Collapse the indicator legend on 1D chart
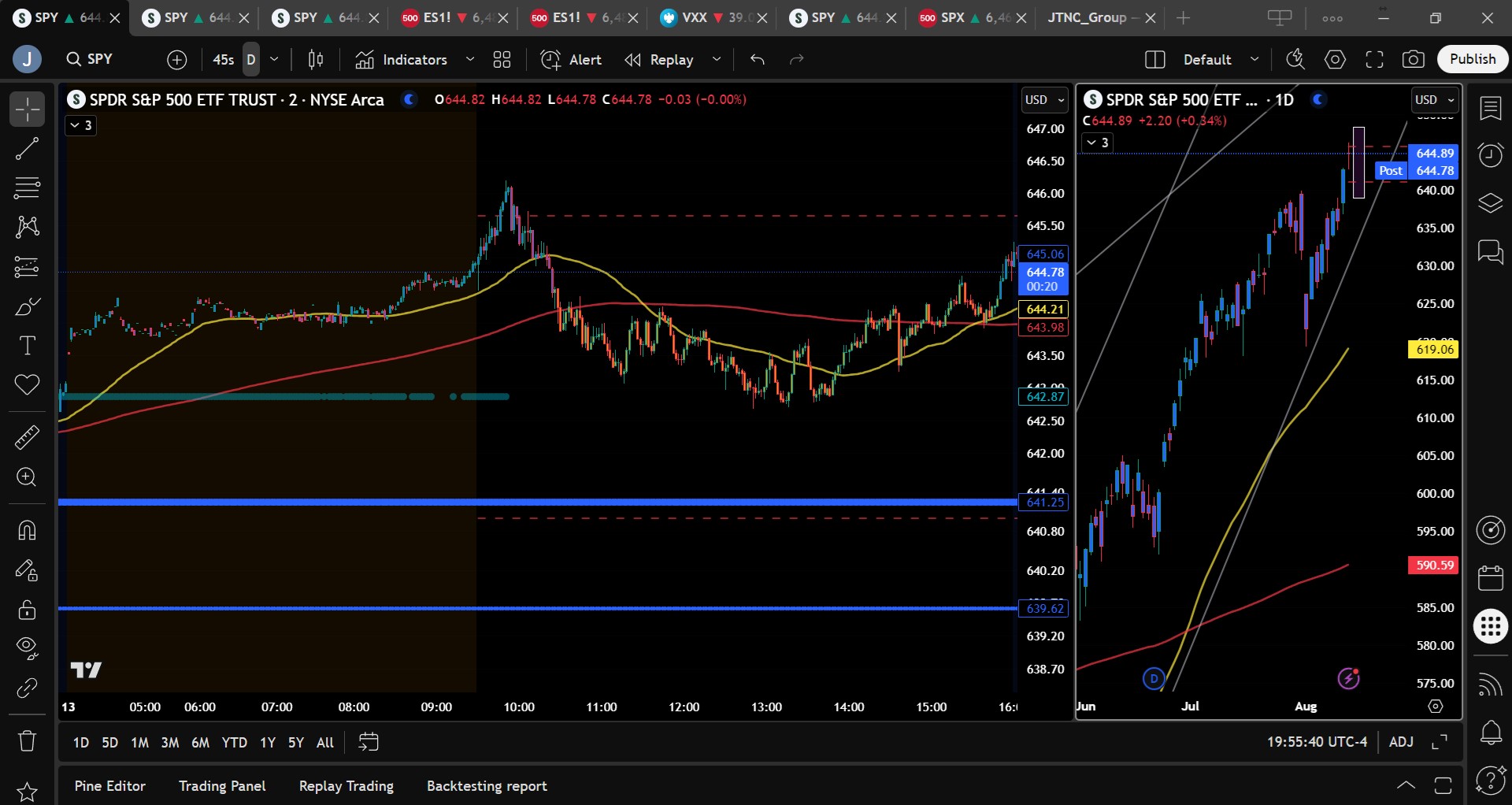 click(x=1097, y=143)
